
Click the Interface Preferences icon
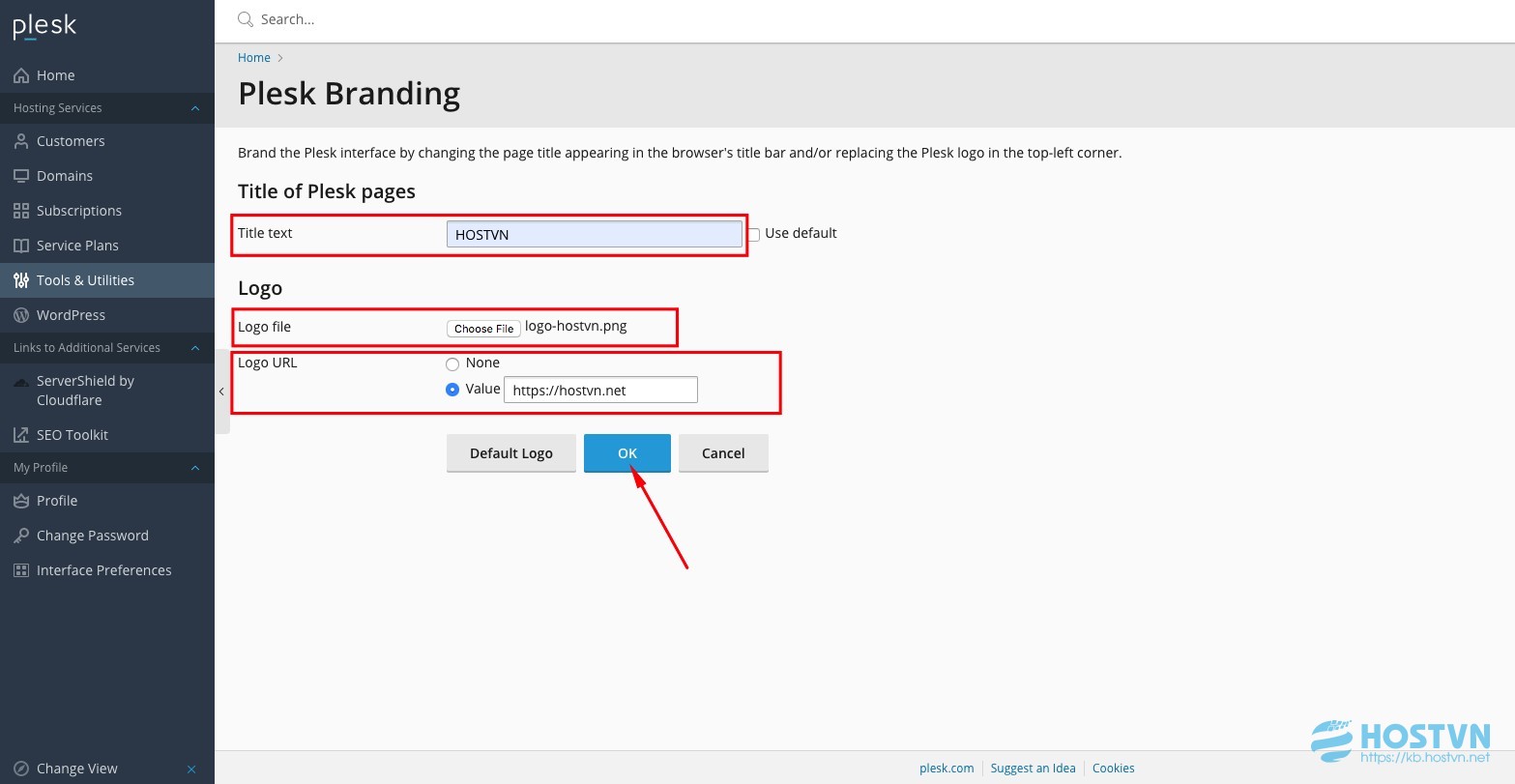coord(21,570)
